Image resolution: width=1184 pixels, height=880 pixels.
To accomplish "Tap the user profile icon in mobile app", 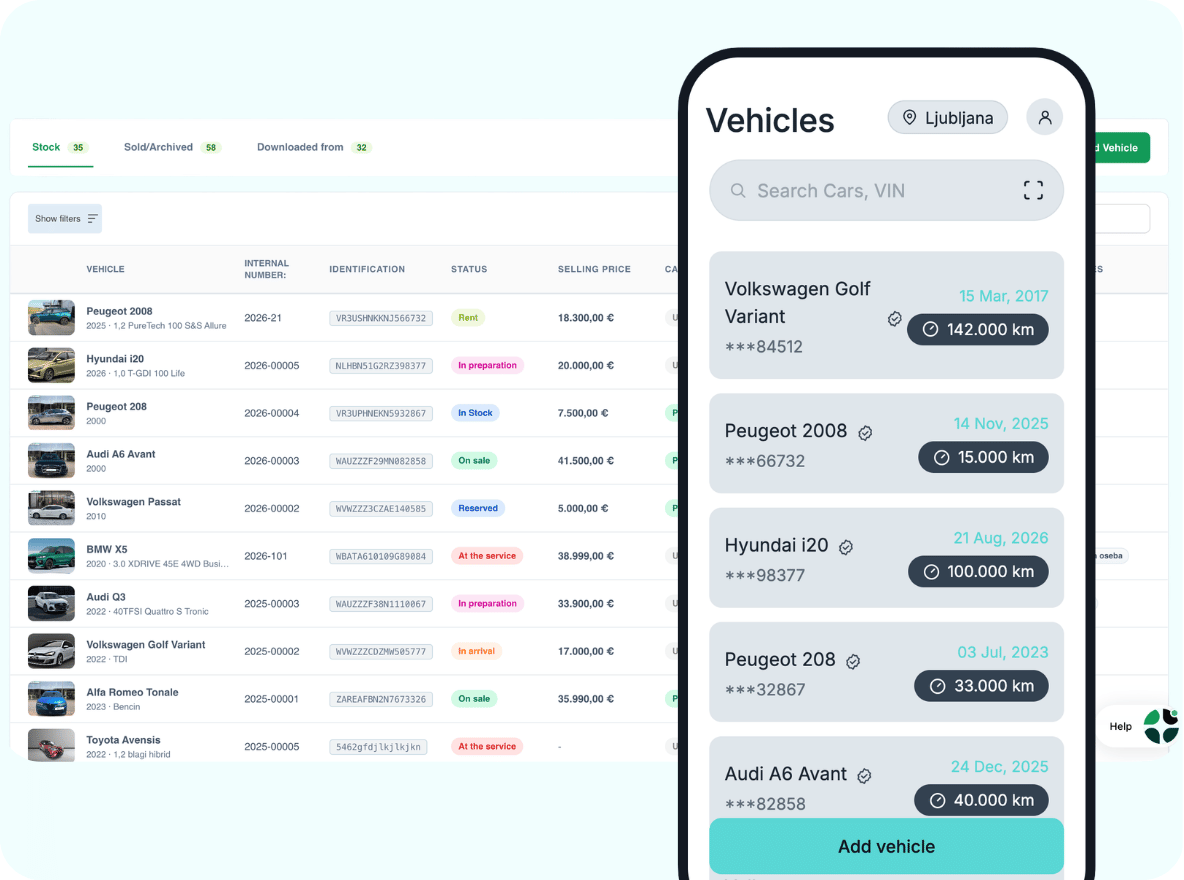I will coord(1044,117).
